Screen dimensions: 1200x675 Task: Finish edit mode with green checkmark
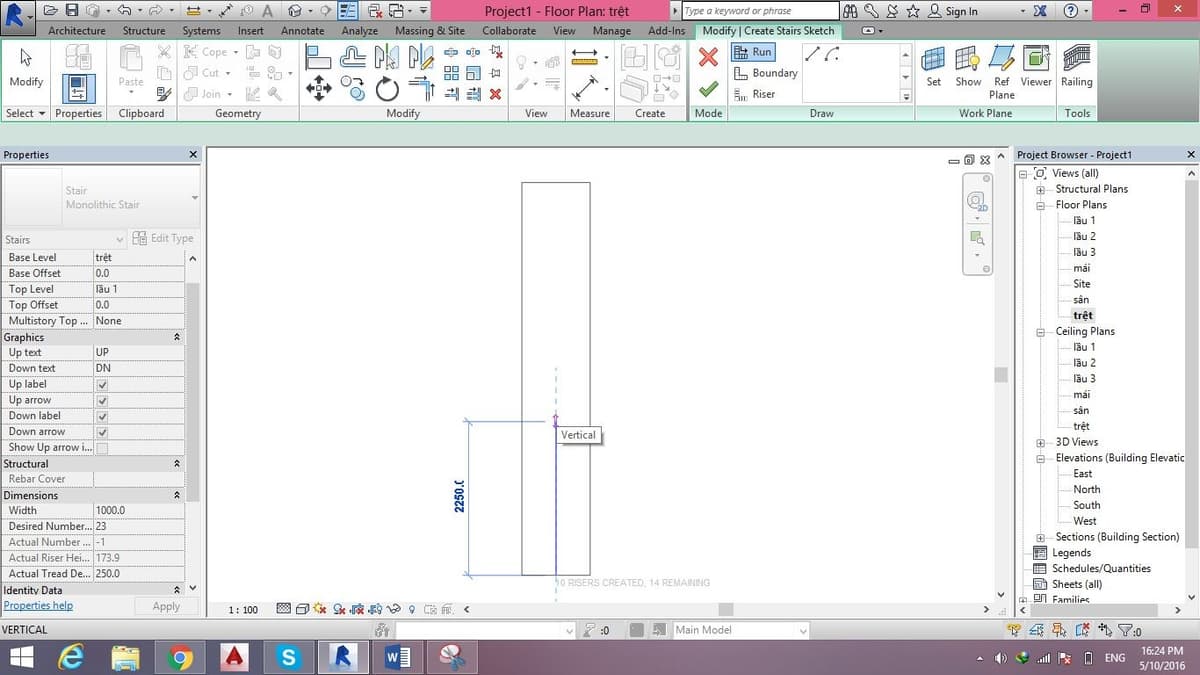[708, 89]
